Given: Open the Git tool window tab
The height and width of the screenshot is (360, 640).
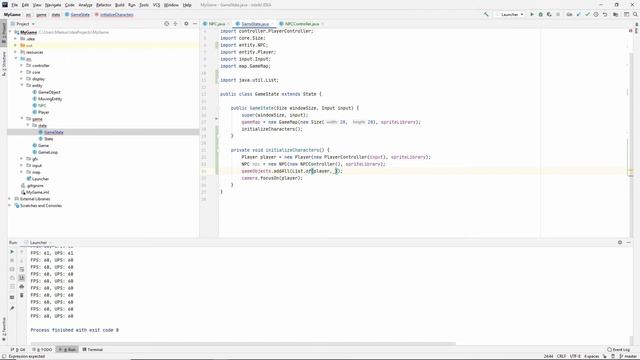Looking at the screenshot, I should 18,349.
